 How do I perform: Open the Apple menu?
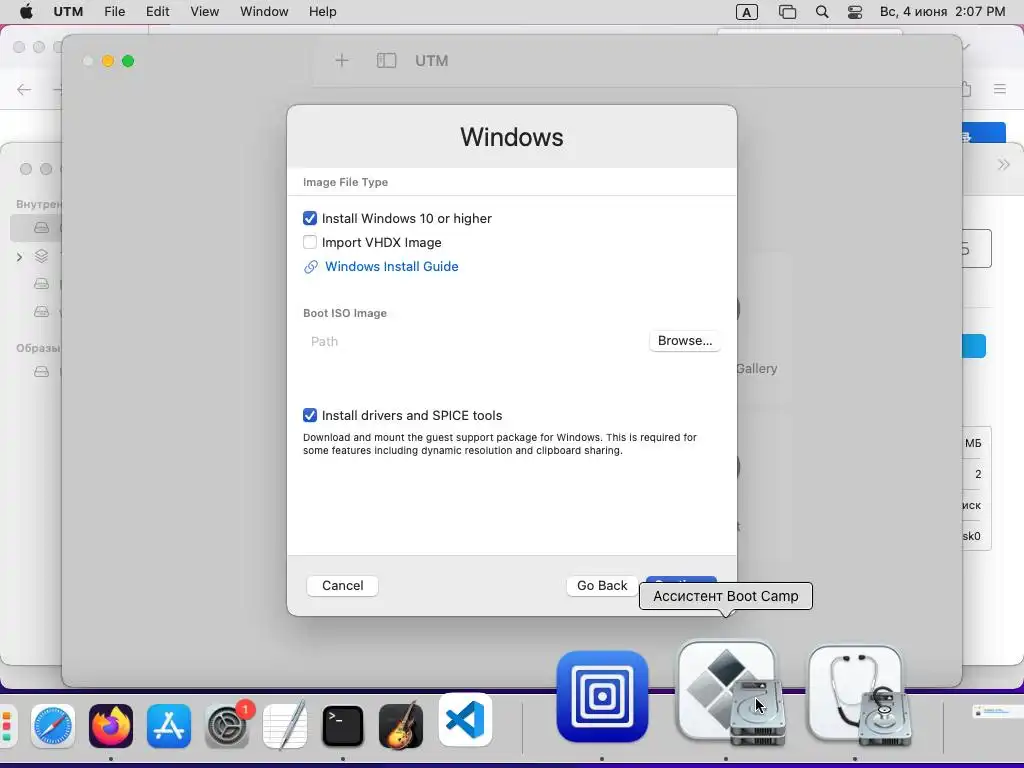tap(26, 12)
